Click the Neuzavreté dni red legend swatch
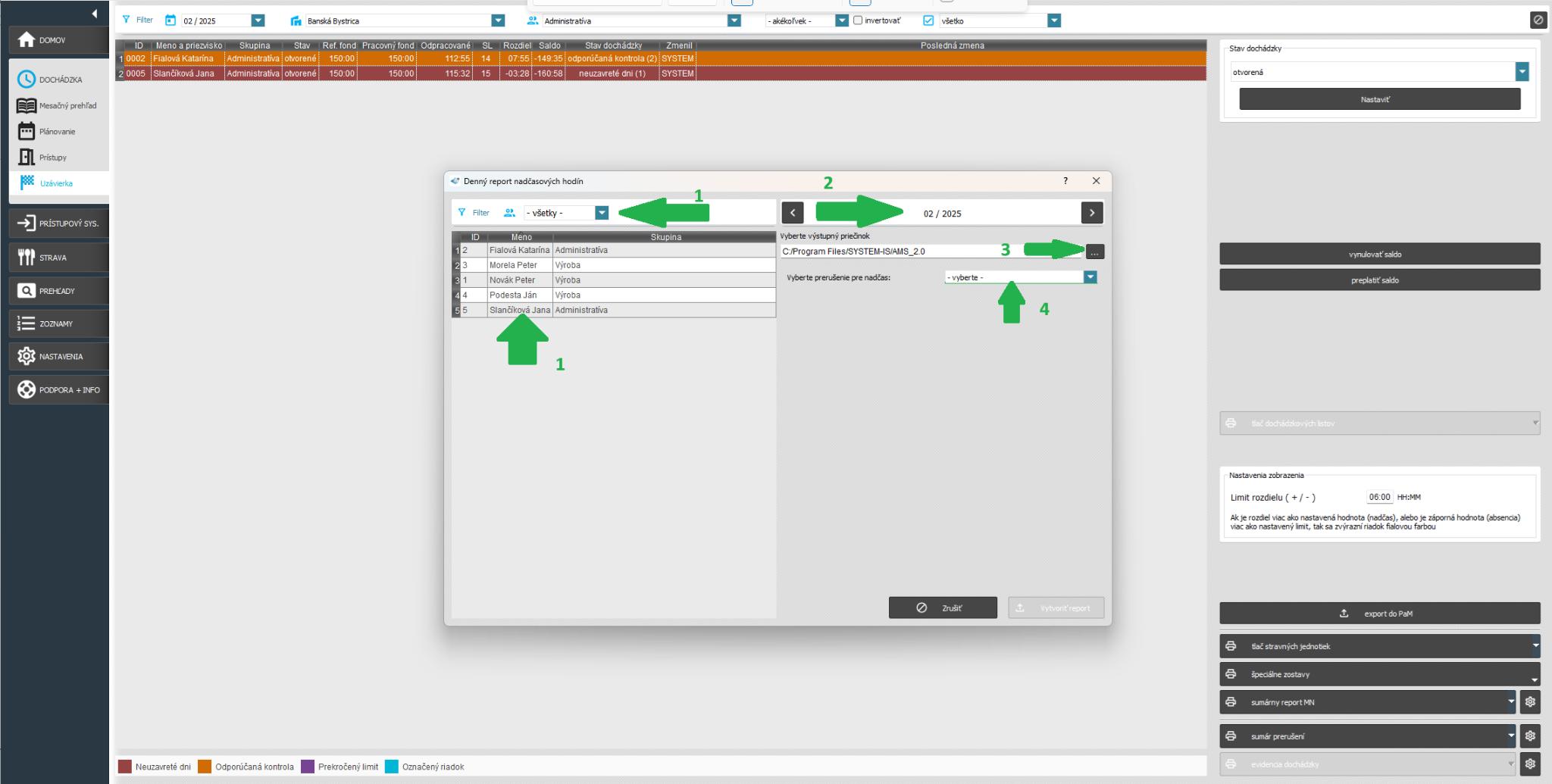 [x=125, y=767]
